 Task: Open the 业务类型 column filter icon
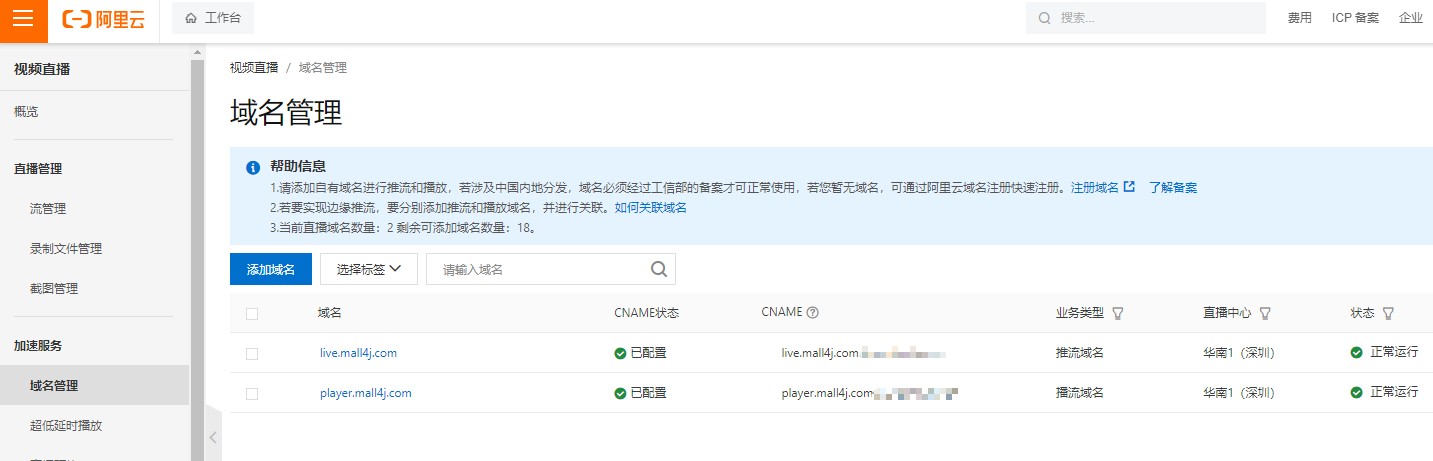coord(1118,314)
